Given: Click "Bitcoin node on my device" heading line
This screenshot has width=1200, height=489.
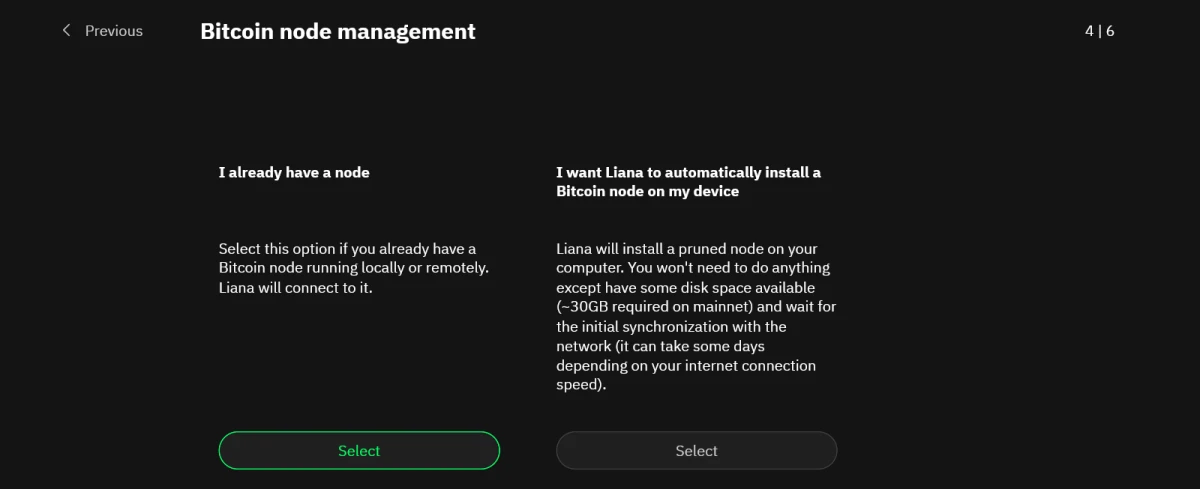Looking at the screenshot, I should 647,191.
